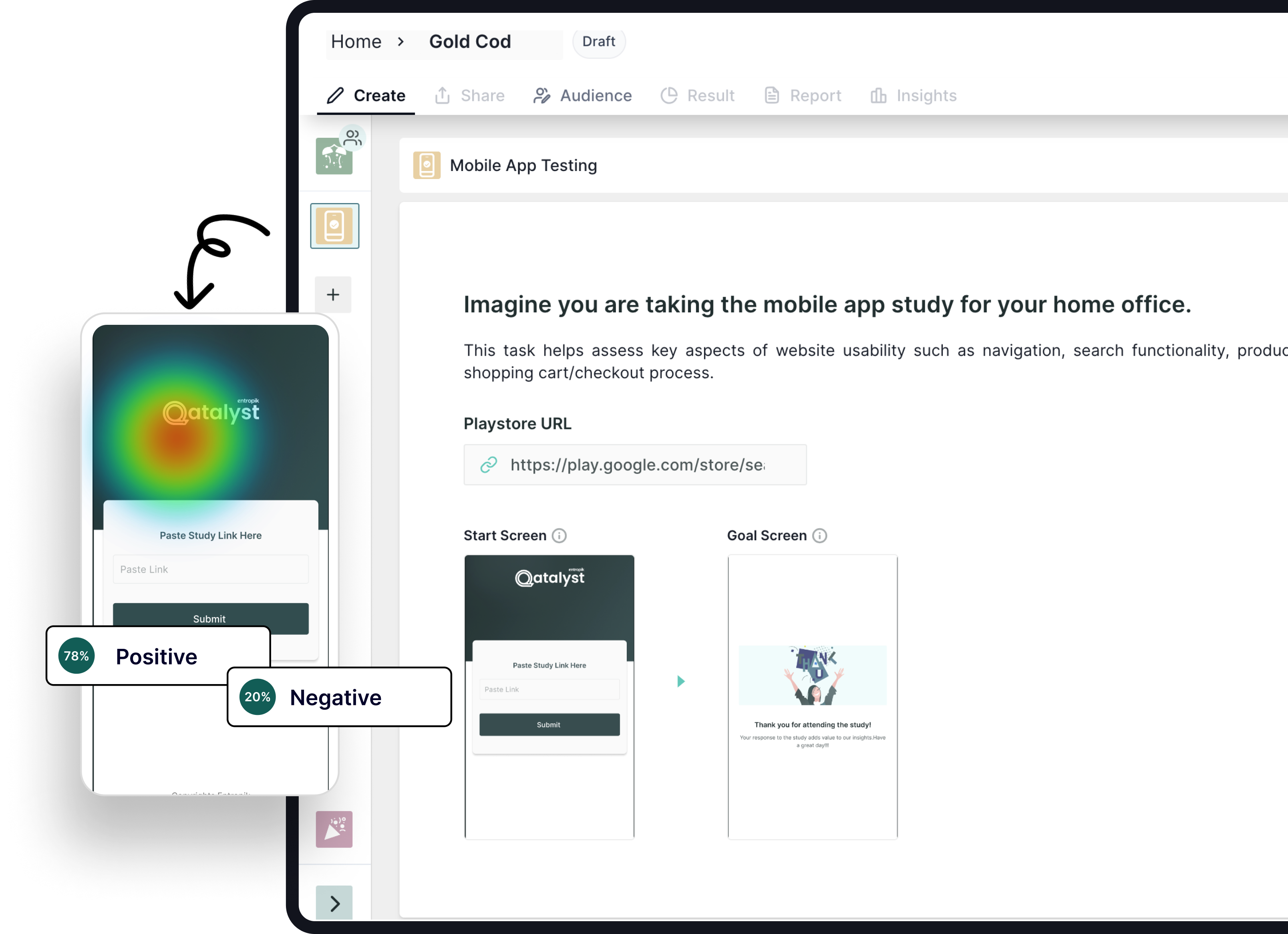
Task: Add a new block with plus button
Action: [x=333, y=295]
